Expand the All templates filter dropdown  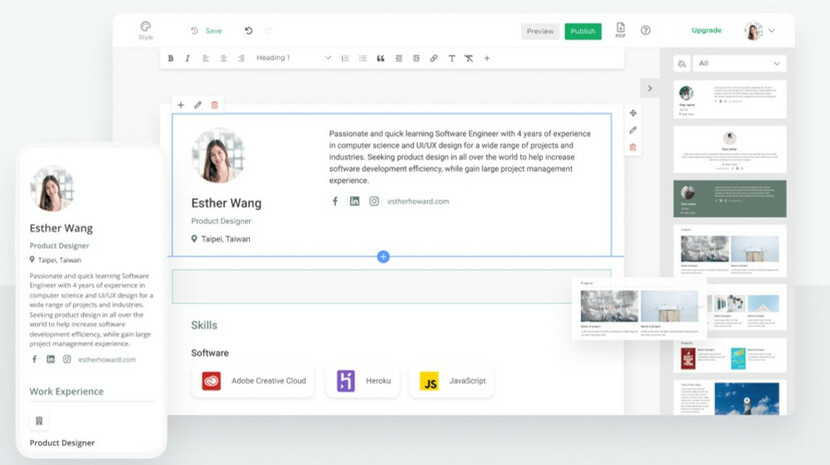pyautogui.click(x=739, y=63)
